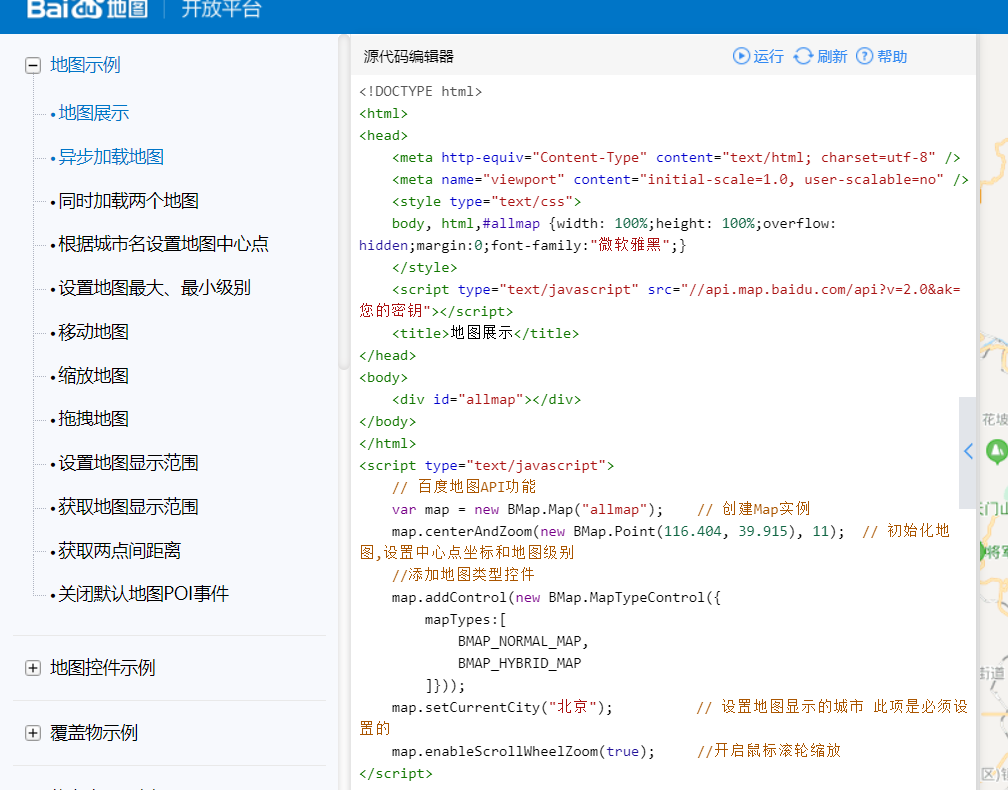Viewport: 1008px width, 790px height.
Task: Collapse code editor with left chevron handle
Action: tap(968, 452)
